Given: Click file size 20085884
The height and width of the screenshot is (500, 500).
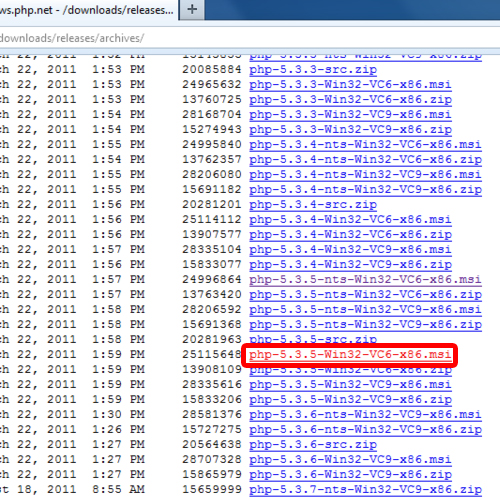Looking at the screenshot, I should click(212, 69).
